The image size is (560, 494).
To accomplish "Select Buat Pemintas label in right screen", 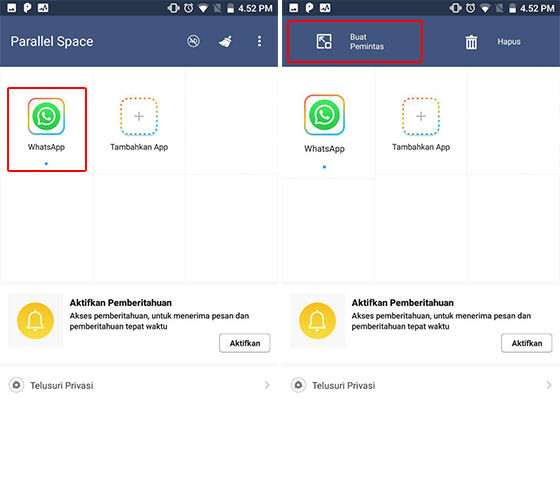I will 367,42.
